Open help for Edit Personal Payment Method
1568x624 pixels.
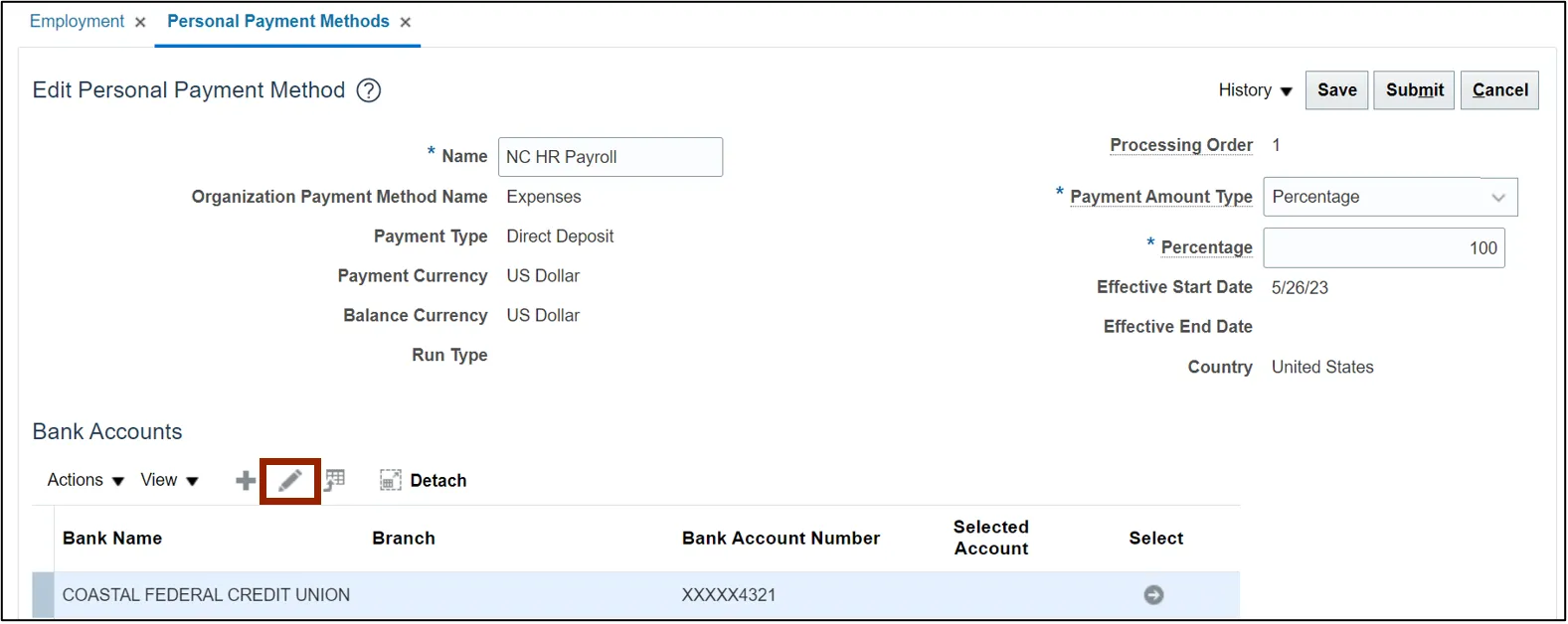(x=369, y=90)
